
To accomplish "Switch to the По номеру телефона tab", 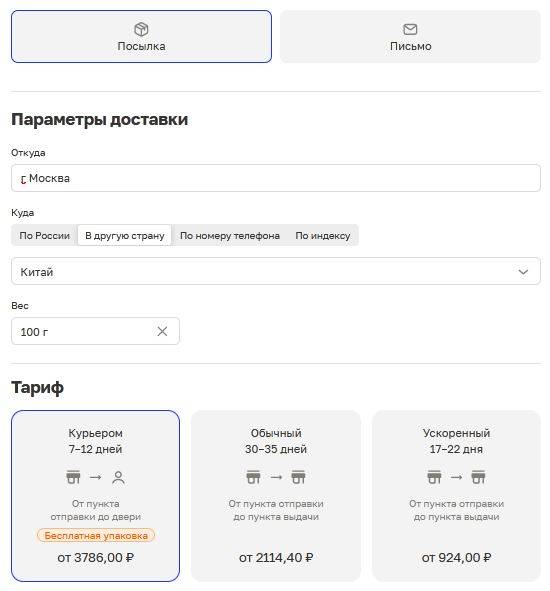I will pyautogui.click(x=230, y=236).
